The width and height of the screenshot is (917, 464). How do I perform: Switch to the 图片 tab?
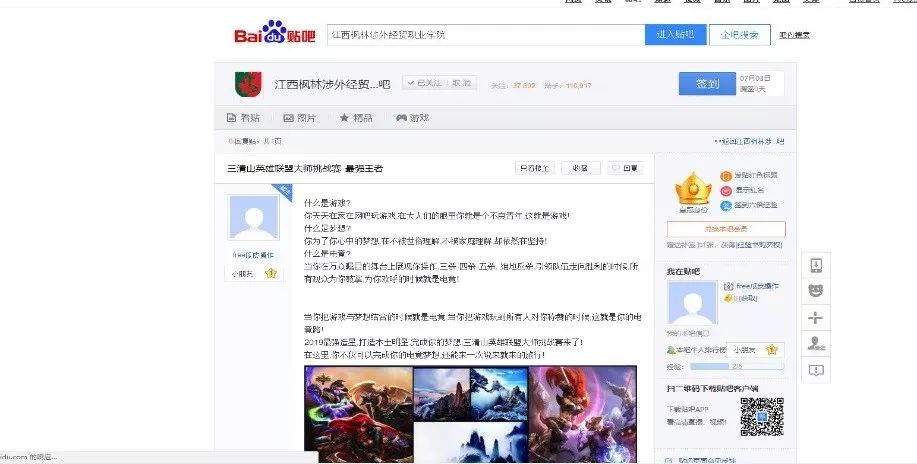(299, 118)
